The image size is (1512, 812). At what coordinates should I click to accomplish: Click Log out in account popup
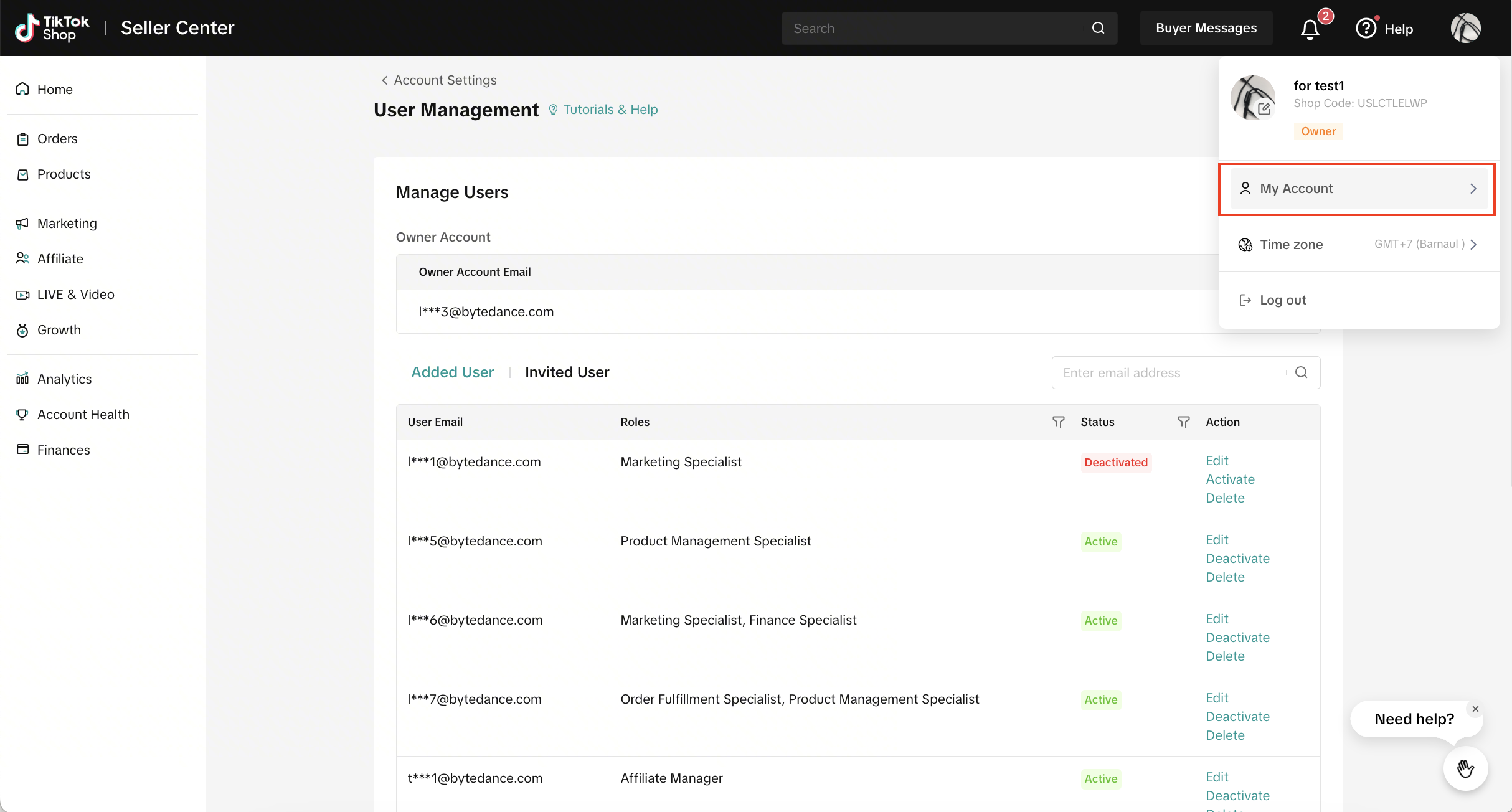click(x=1282, y=300)
